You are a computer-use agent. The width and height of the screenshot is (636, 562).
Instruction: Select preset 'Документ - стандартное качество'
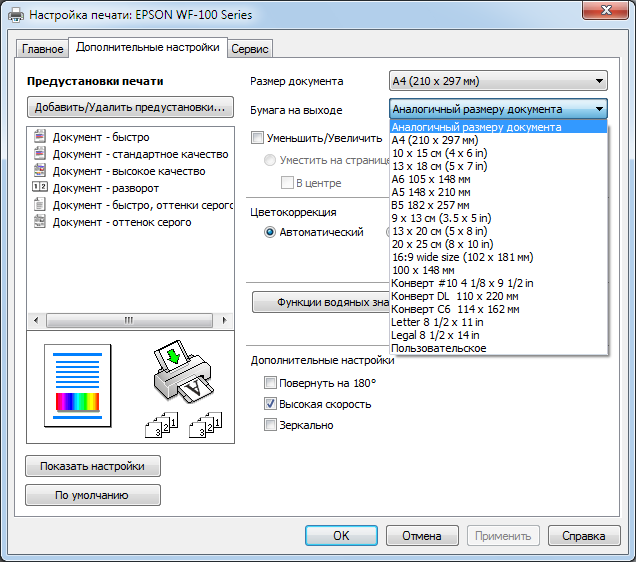pos(140,154)
